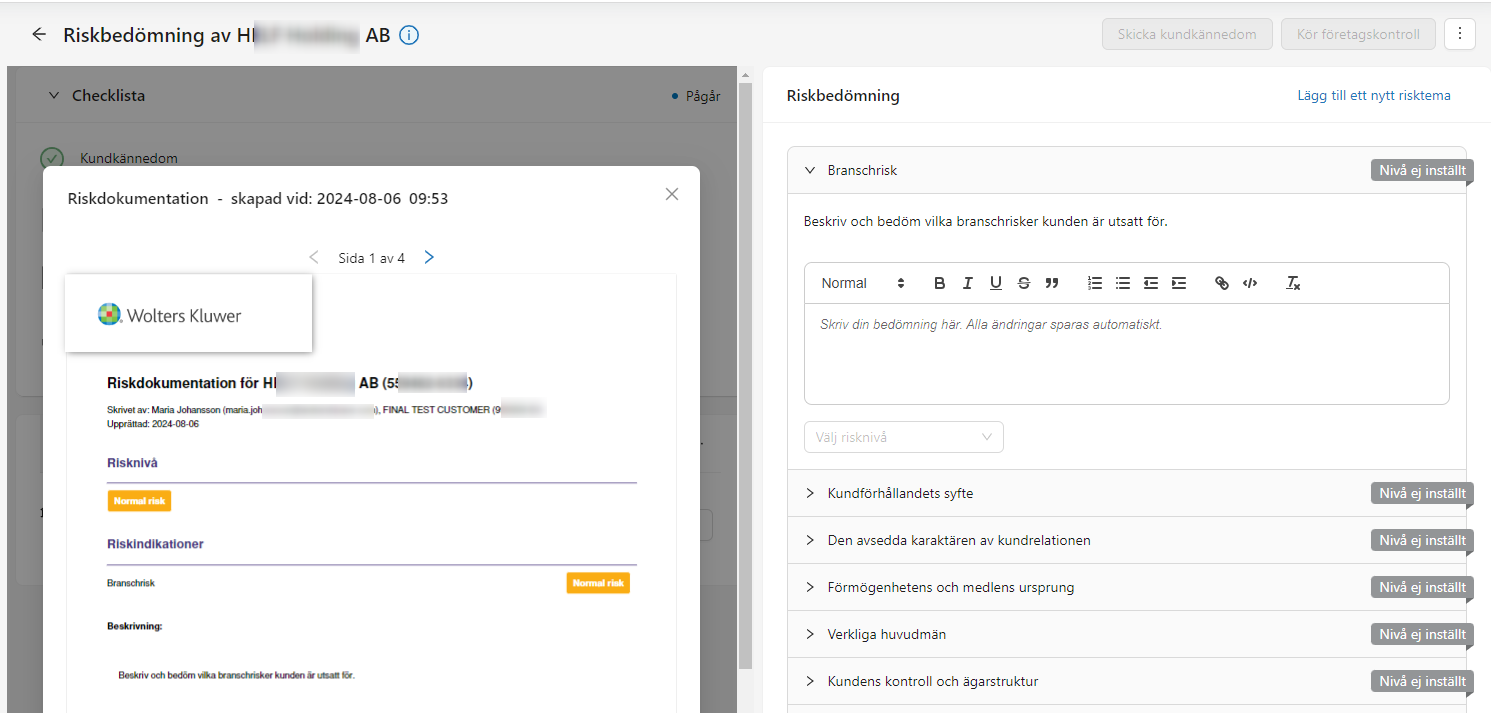Click the Nivå ej inställt tag on Verkliga huvudmän
Viewport: 1491px width, 713px height.
pos(1422,634)
